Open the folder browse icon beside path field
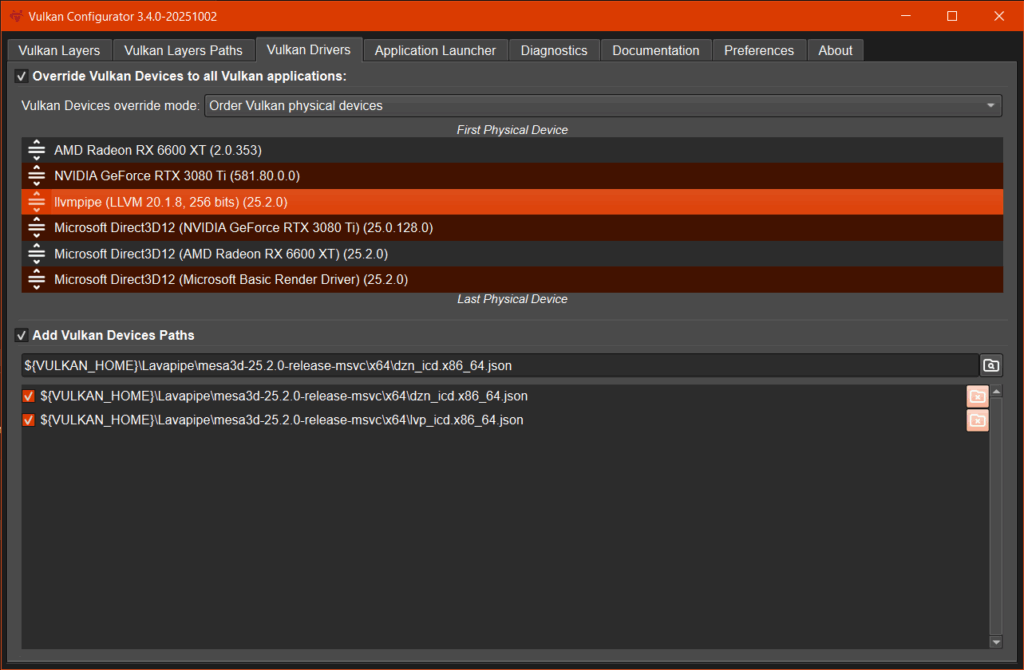This screenshot has height=670, width=1024. [990, 365]
